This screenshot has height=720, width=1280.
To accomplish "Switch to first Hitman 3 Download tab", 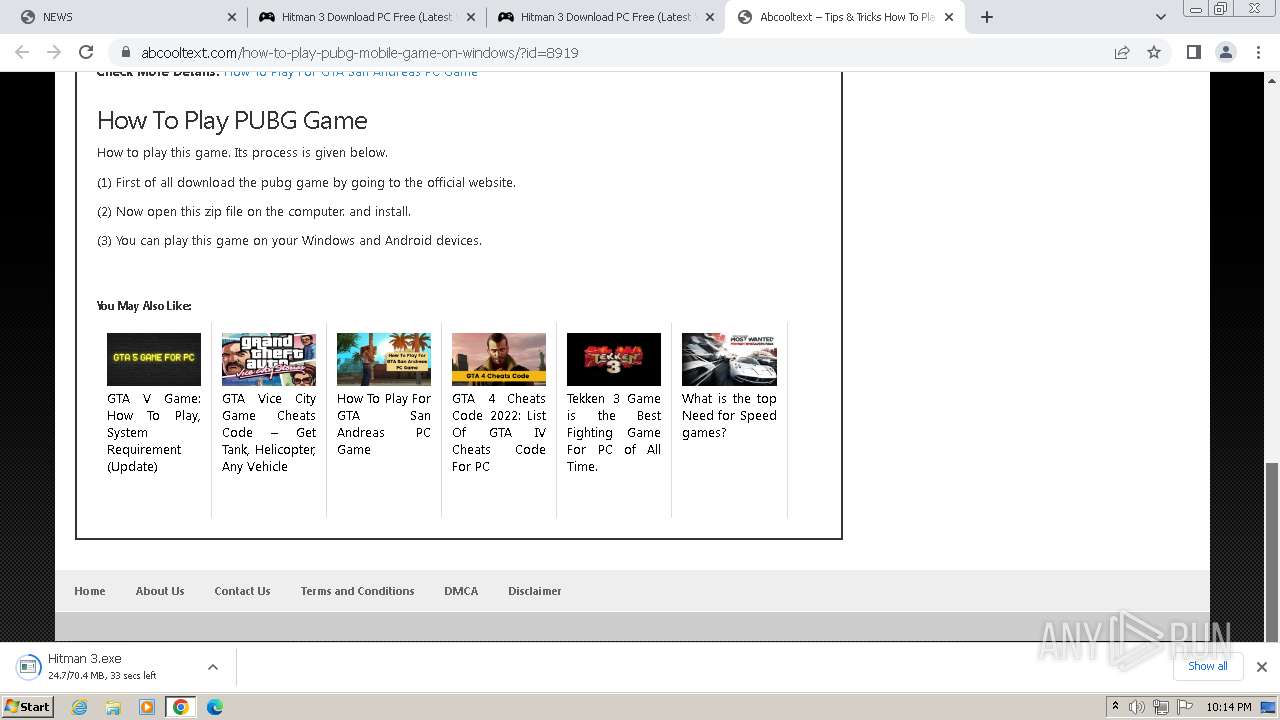I will [367, 17].
